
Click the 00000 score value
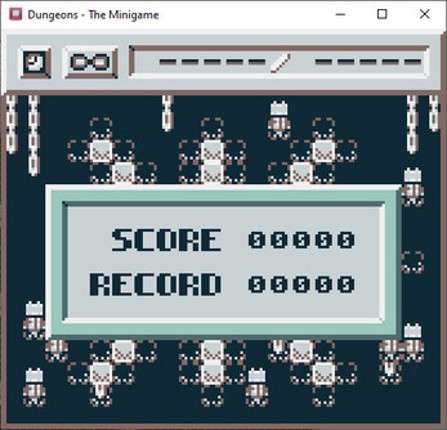301,240
